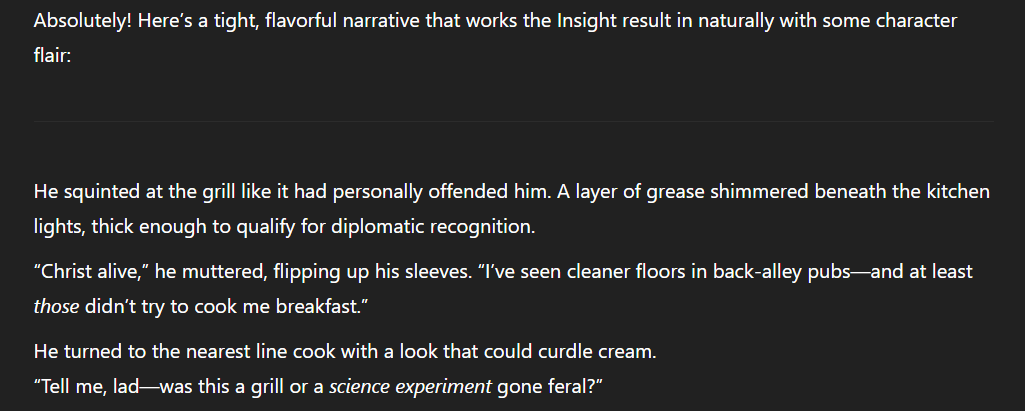Click the italic phrase "science experiment"

[x=410, y=387]
